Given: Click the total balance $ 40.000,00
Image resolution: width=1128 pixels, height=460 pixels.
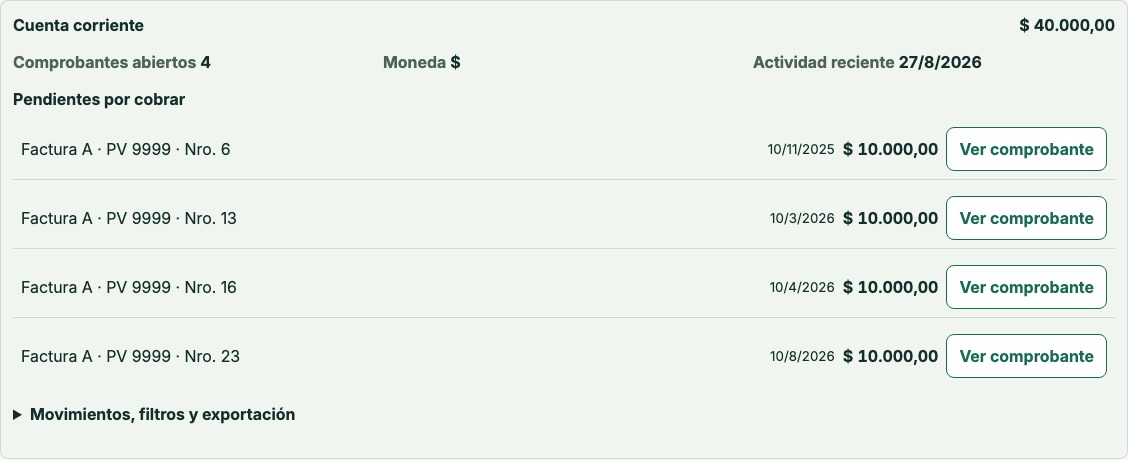Looking at the screenshot, I should pyautogui.click(x=1067, y=25).
